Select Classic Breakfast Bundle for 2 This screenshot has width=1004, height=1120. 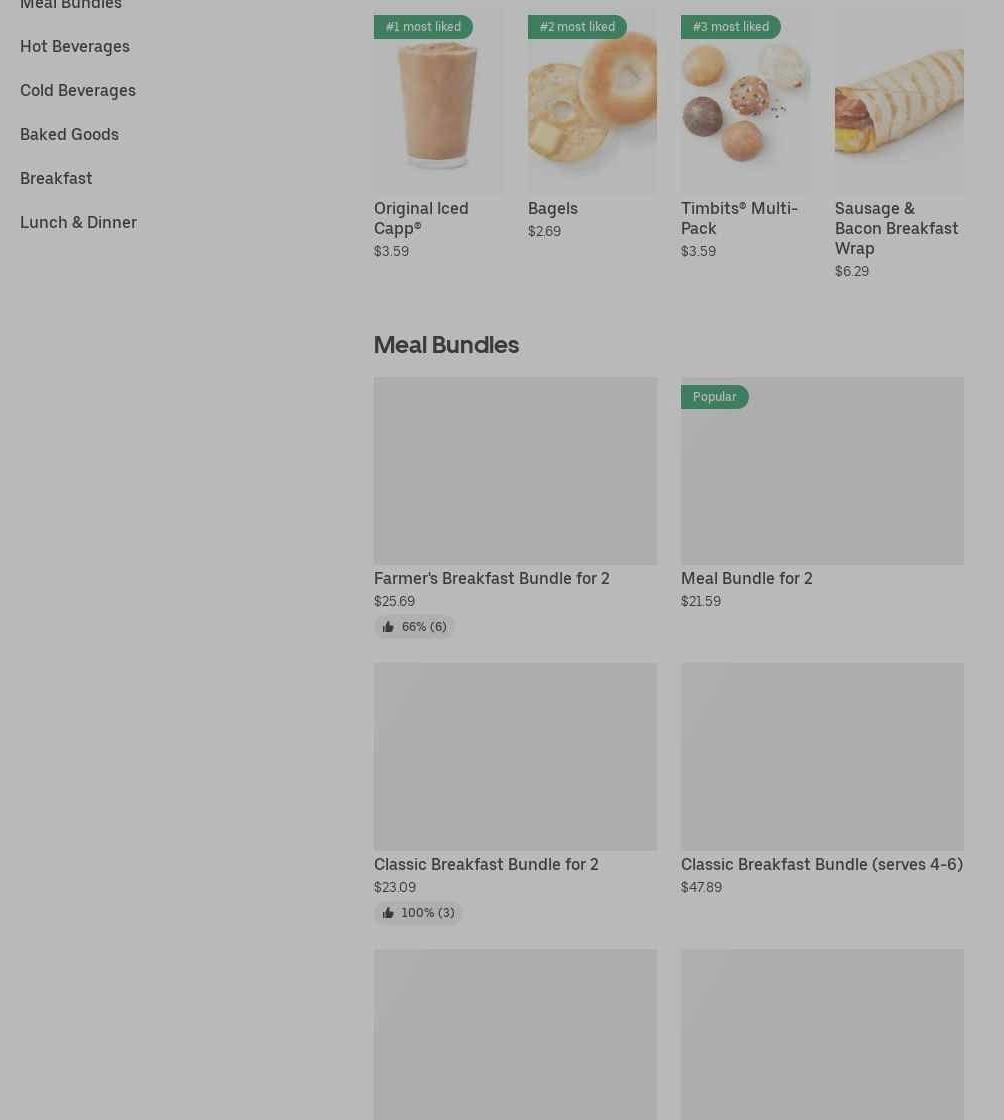pos(486,864)
